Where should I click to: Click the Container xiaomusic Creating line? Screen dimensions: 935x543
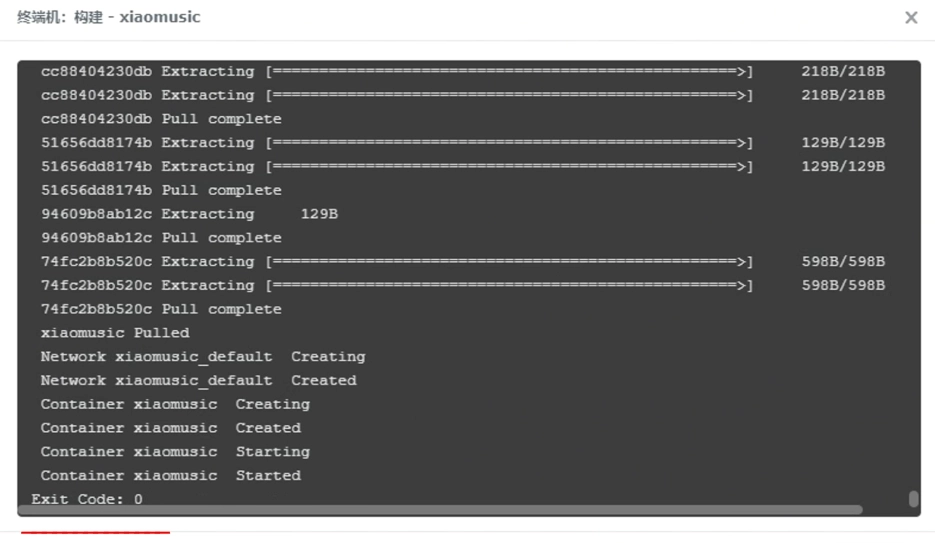[x=175, y=404]
